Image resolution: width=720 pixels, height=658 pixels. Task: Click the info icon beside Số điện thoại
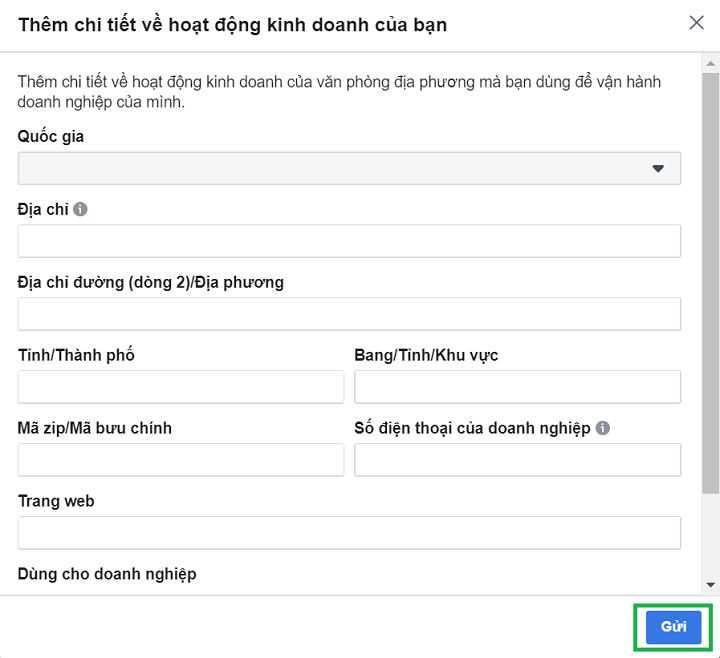point(602,427)
